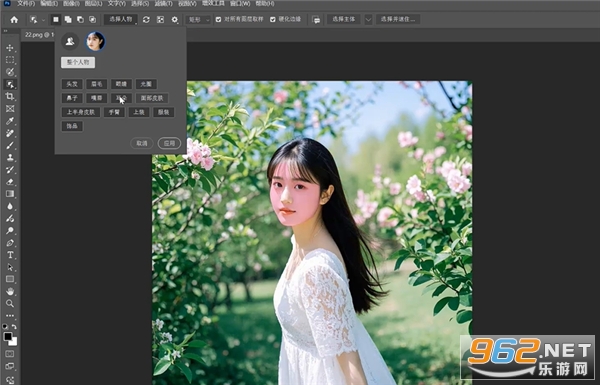Image resolution: width=600 pixels, height=385 pixels.
Task: Select the Eraser tool
Action: tap(10, 182)
